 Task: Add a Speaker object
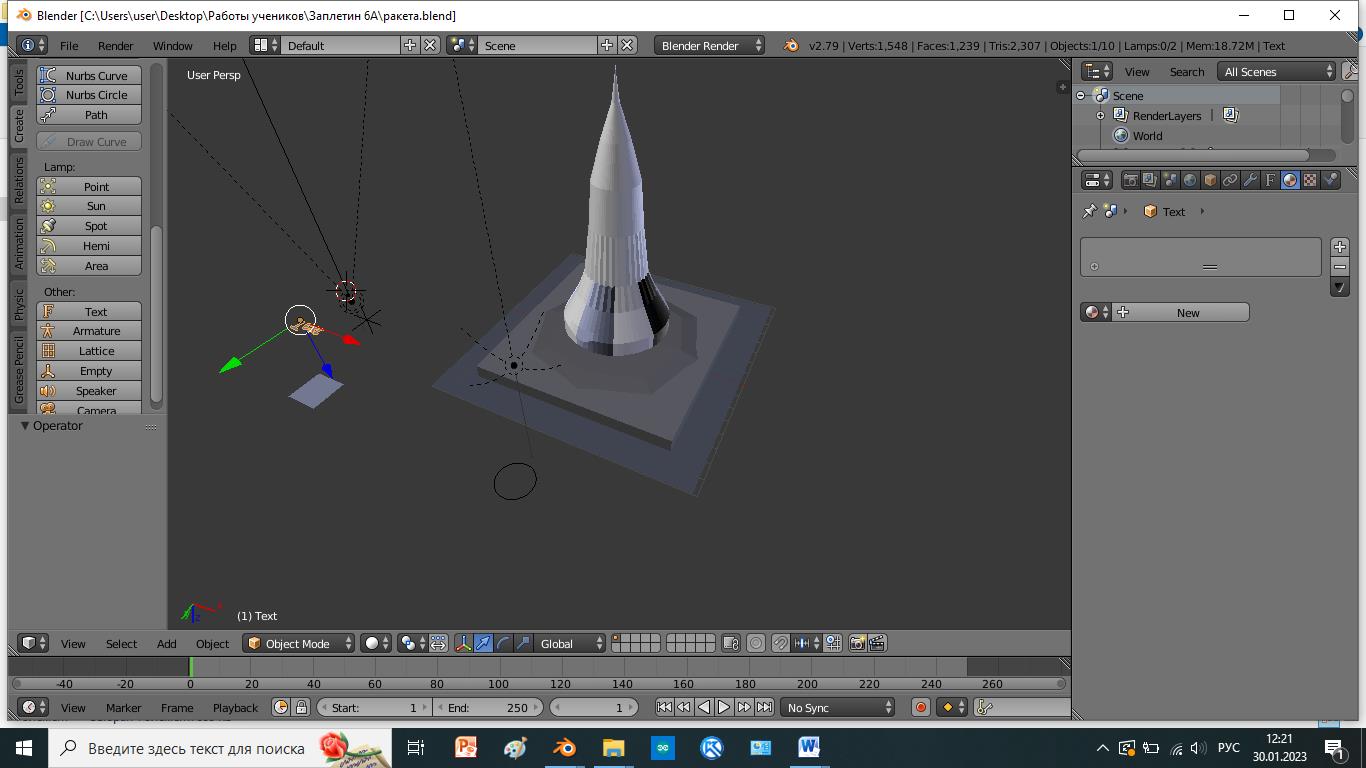(x=89, y=391)
